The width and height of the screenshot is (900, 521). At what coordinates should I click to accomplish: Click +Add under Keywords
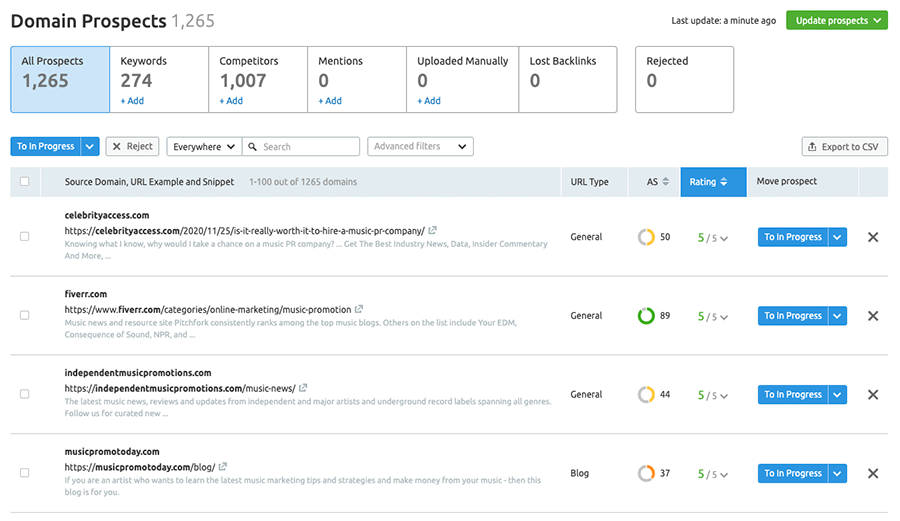[x=132, y=100]
